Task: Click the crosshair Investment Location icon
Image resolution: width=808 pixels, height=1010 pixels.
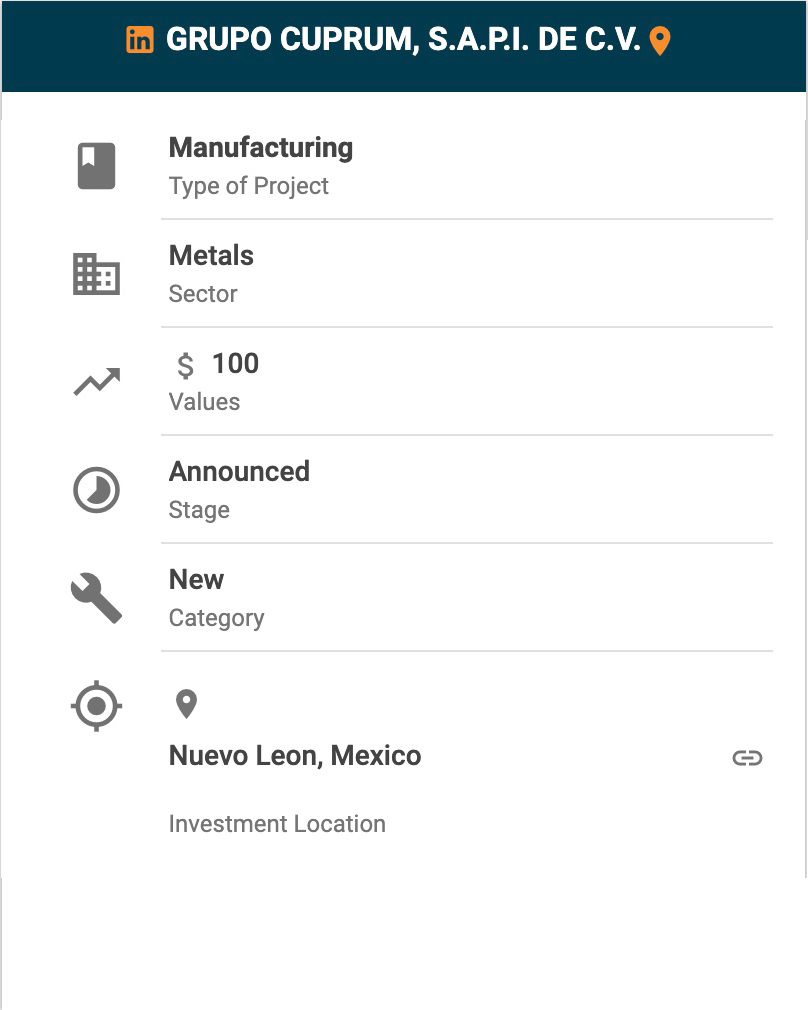Action: tap(97, 706)
